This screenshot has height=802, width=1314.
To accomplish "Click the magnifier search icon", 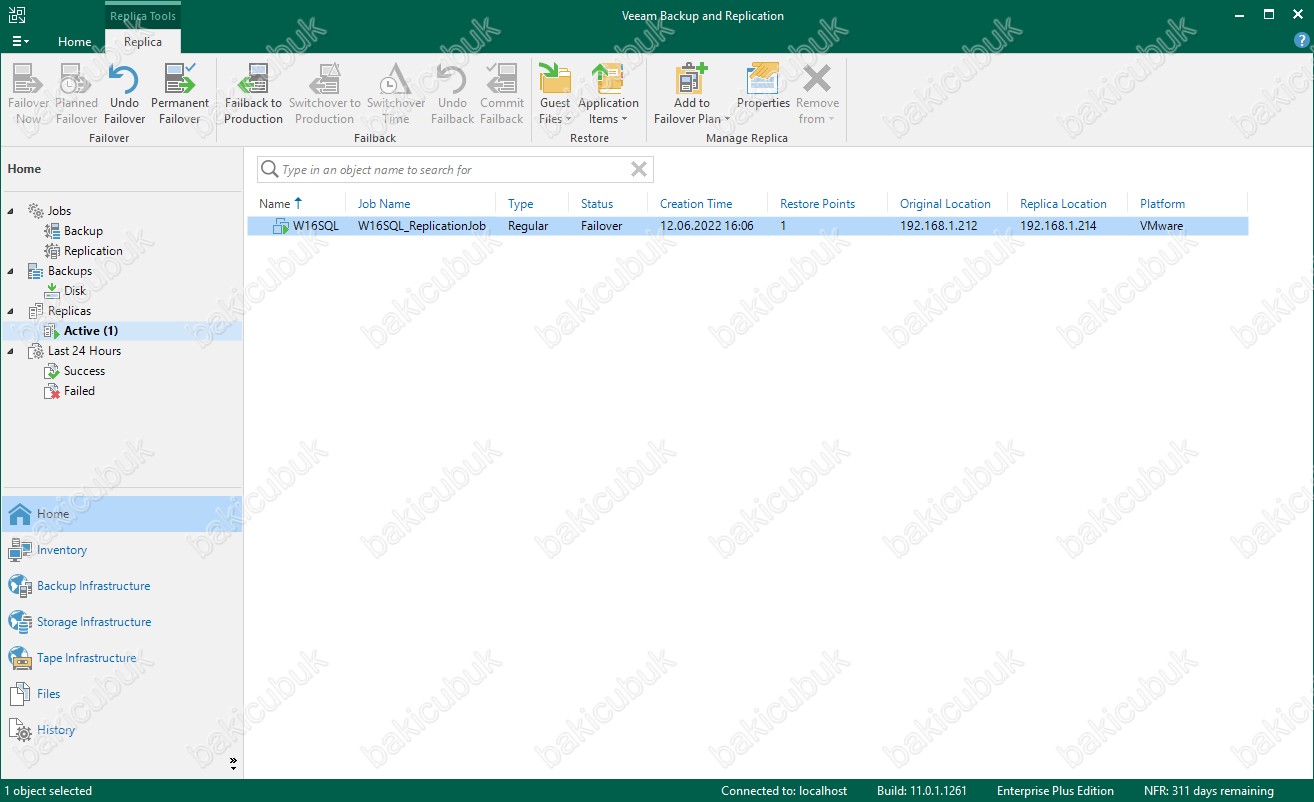I will coord(269,170).
